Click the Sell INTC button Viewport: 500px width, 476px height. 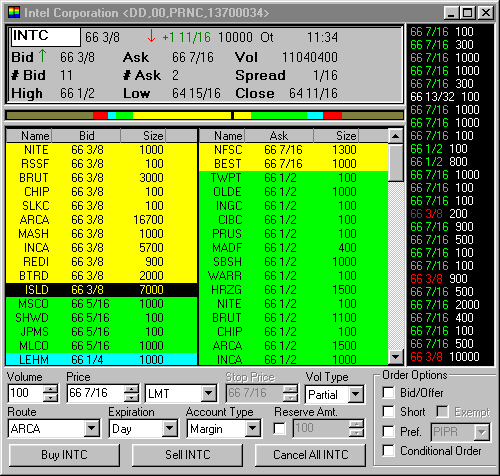click(x=188, y=455)
